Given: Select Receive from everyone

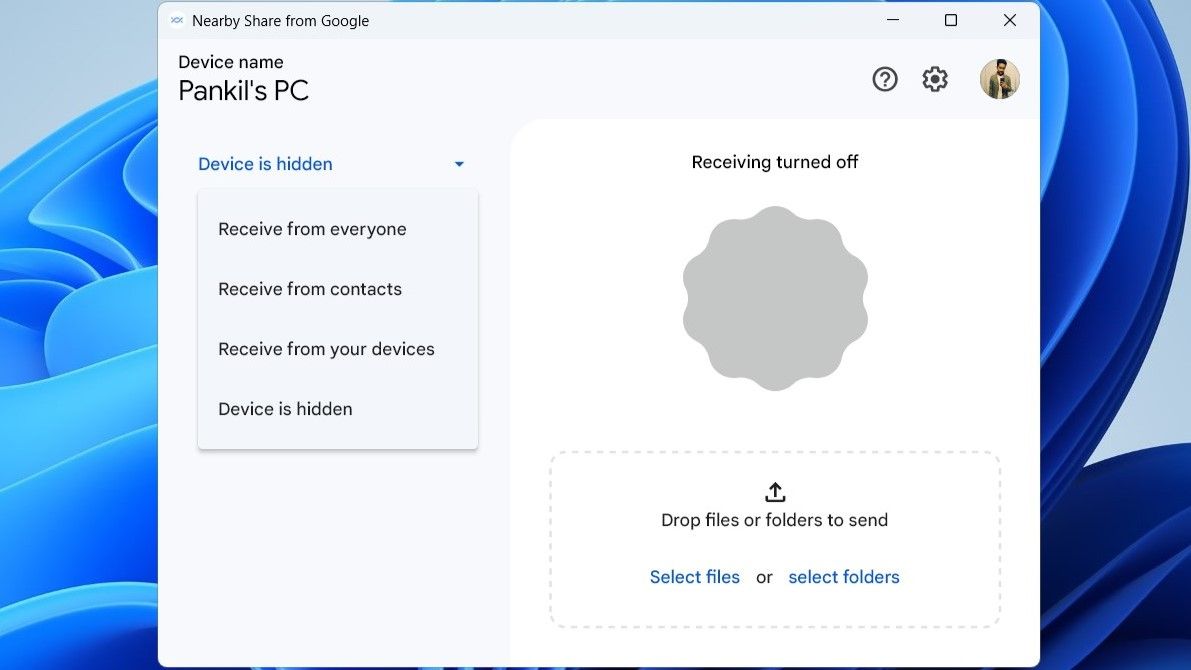Looking at the screenshot, I should pyautogui.click(x=312, y=228).
